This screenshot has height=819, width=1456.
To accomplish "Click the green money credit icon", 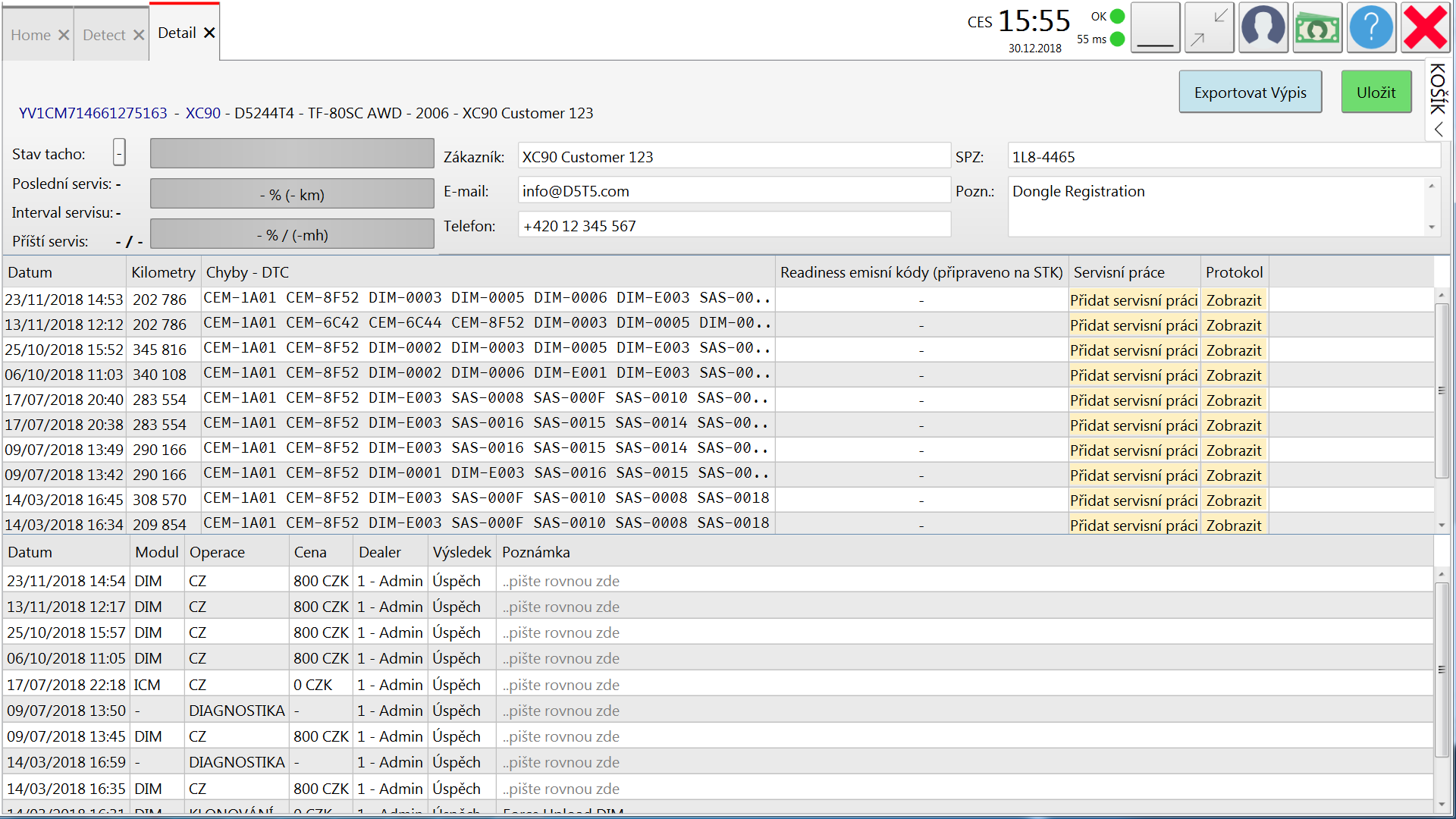I will point(1316,28).
